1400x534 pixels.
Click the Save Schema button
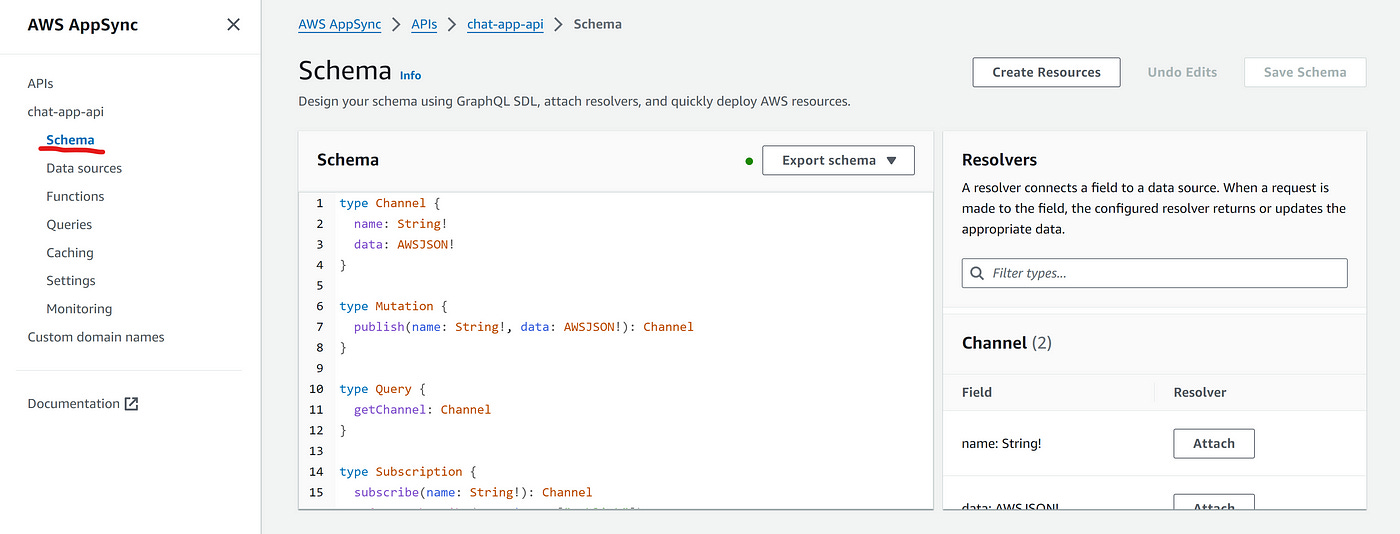(x=1305, y=72)
